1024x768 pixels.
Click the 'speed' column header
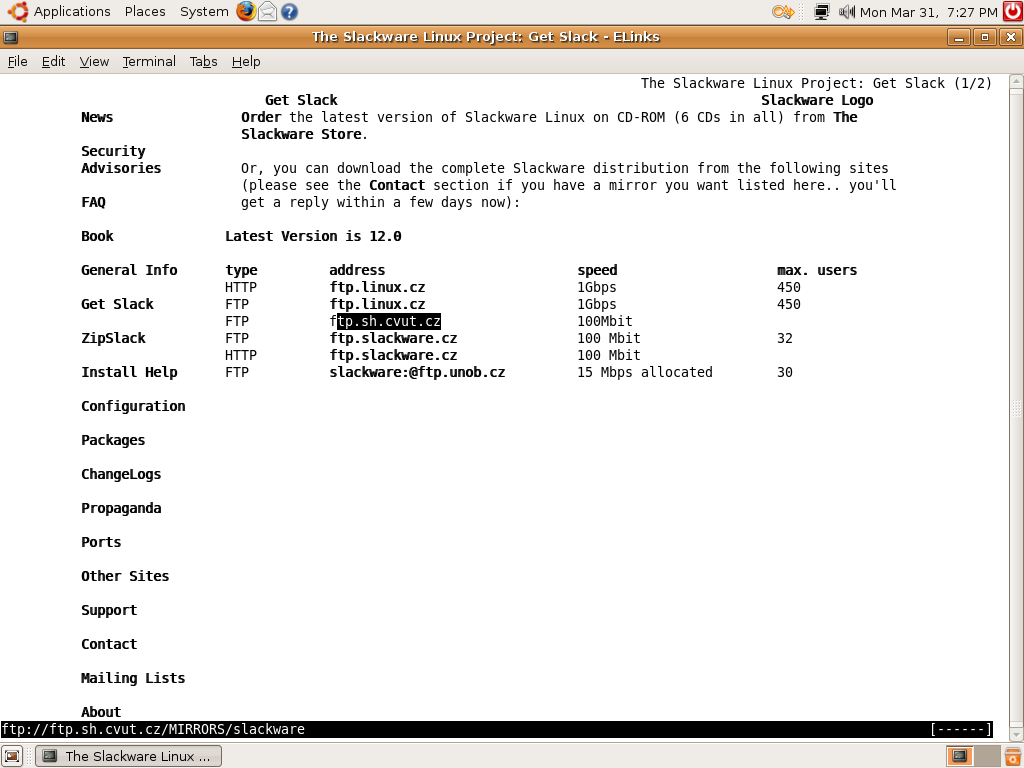pyautogui.click(x=598, y=270)
